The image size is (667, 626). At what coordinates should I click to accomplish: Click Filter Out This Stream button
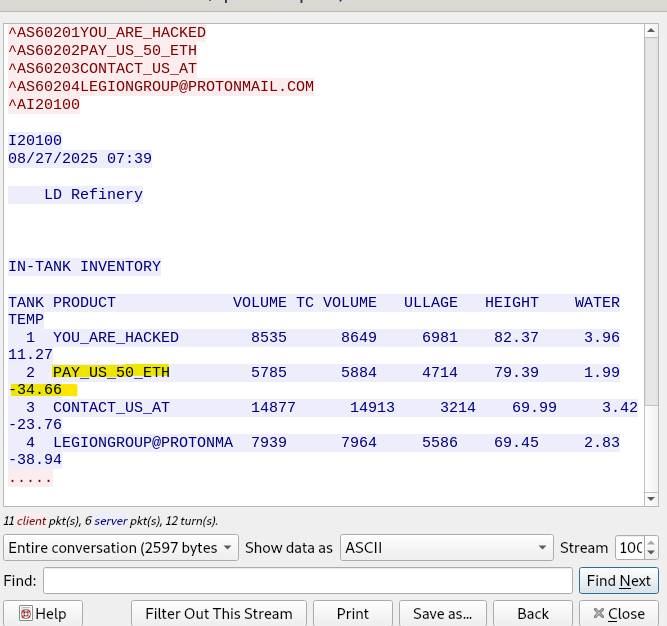[218, 613]
